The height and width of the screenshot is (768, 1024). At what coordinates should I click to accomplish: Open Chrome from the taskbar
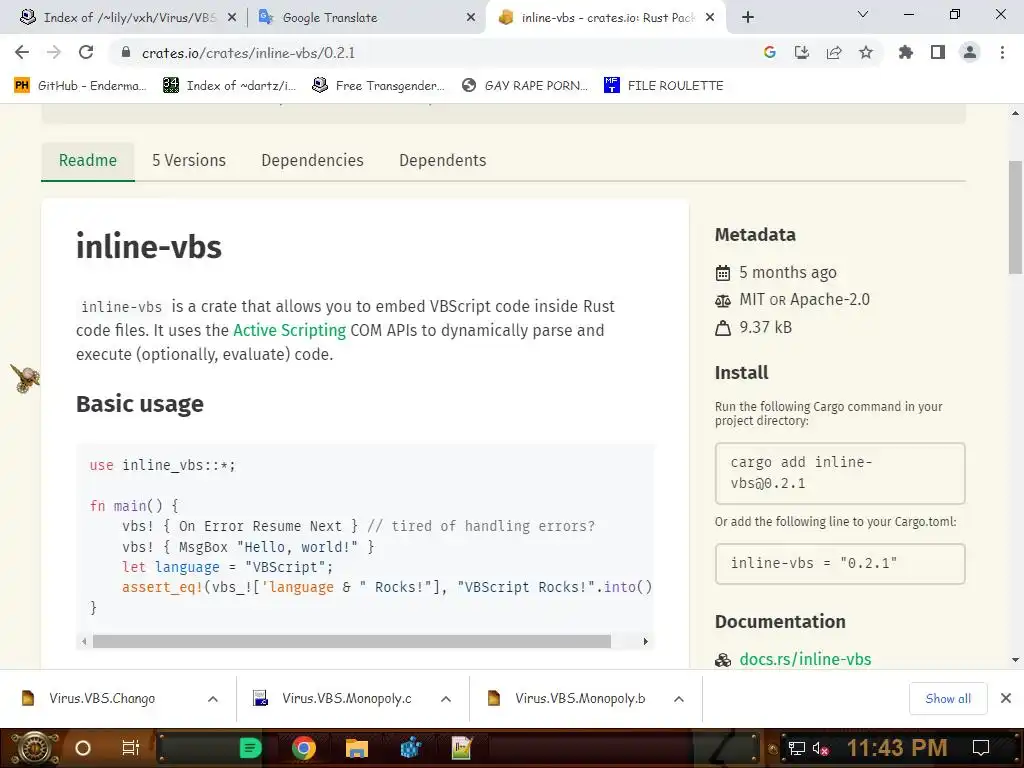point(304,748)
